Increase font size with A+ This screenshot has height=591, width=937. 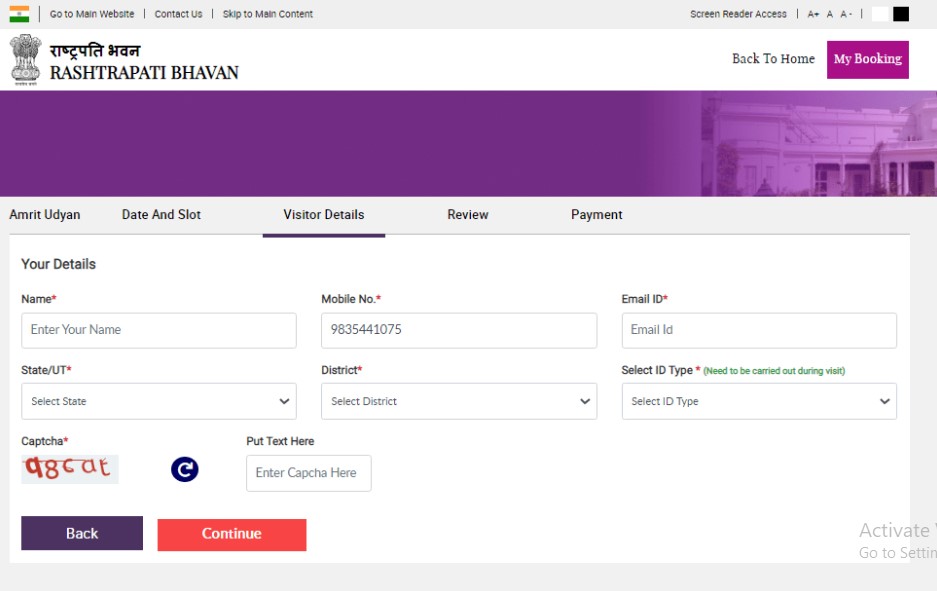tap(813, 14)
